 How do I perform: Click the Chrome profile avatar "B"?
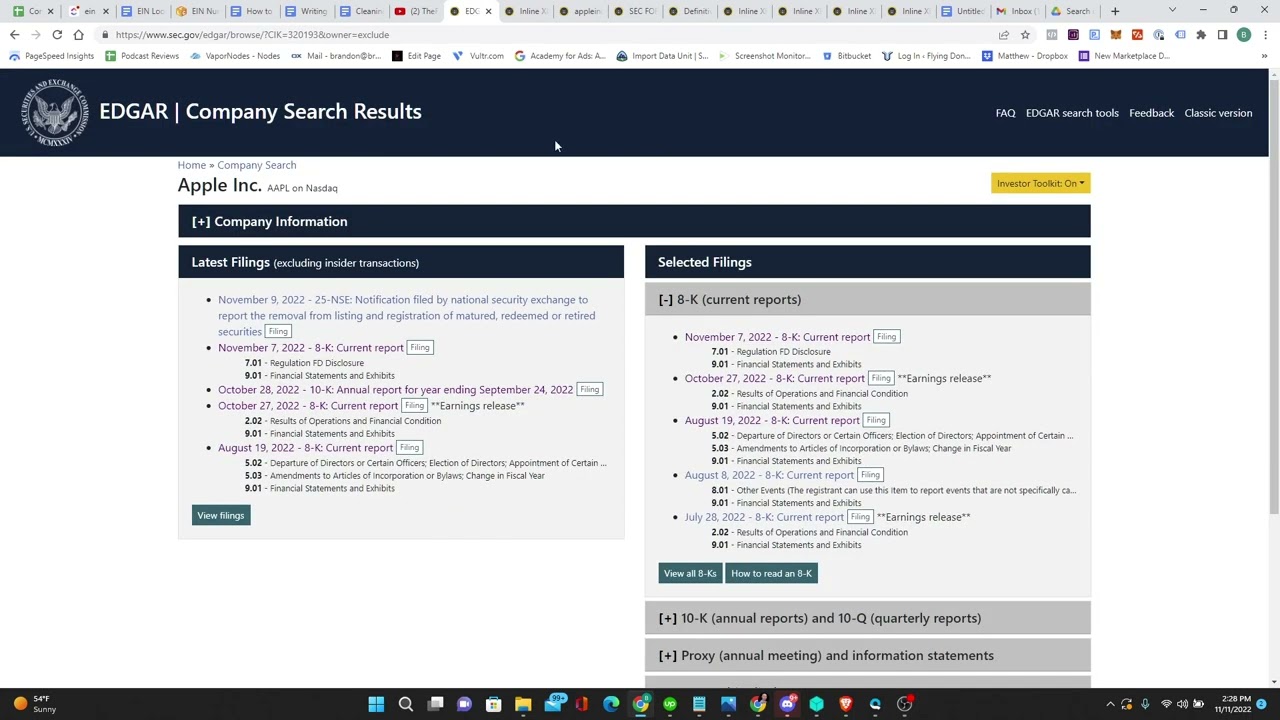click(1243, 34)
